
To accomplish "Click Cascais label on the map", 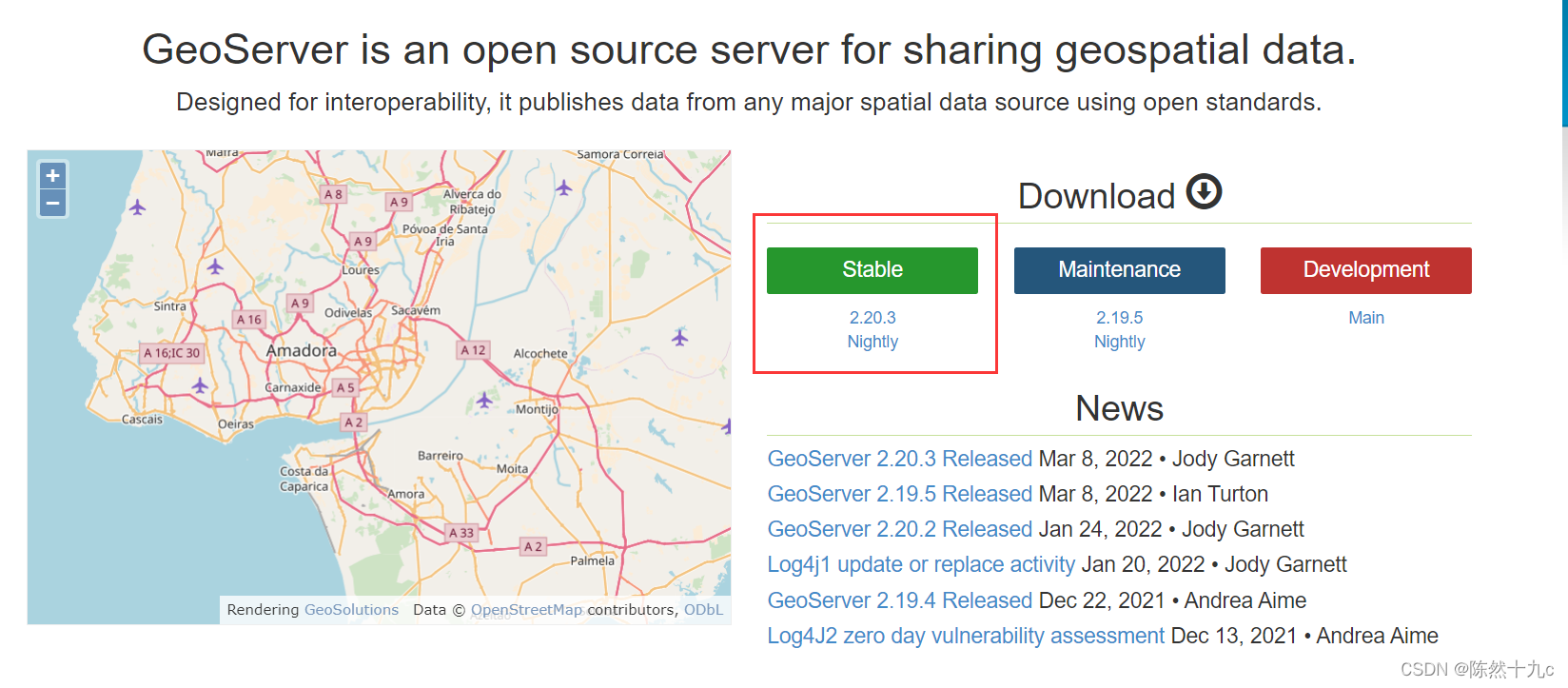I will [x=142, y=420].
